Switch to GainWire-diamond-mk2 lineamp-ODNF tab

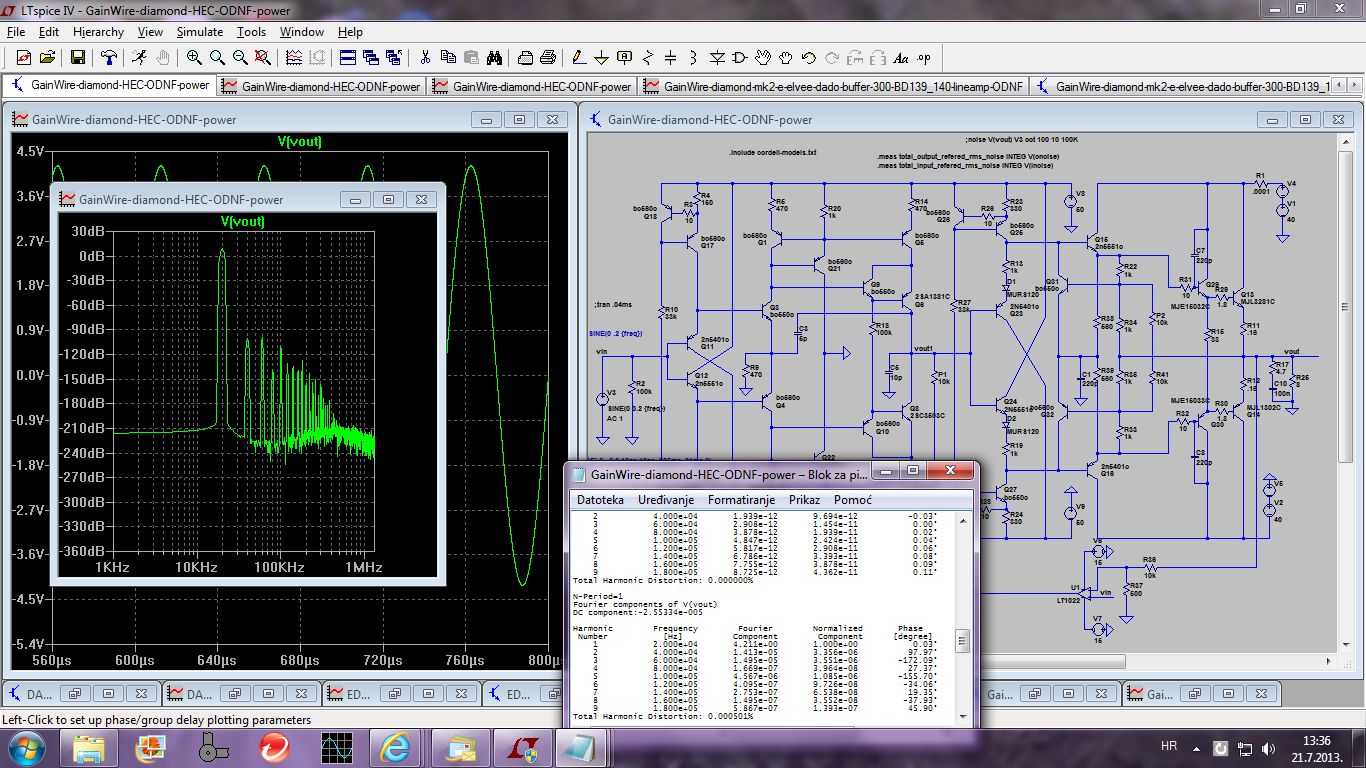834,86
